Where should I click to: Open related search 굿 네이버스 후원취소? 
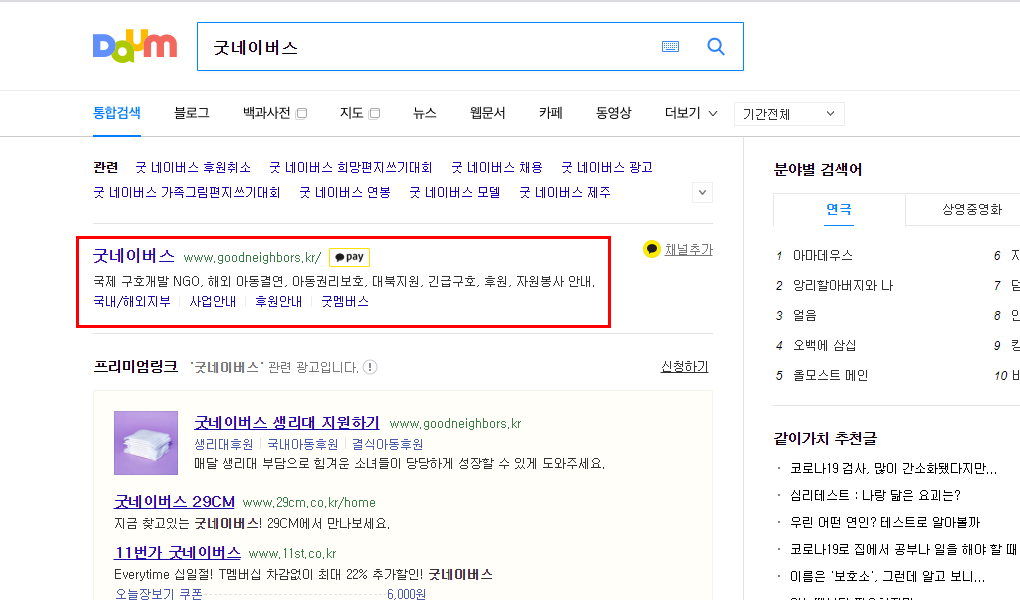click(x=193, y=168)
